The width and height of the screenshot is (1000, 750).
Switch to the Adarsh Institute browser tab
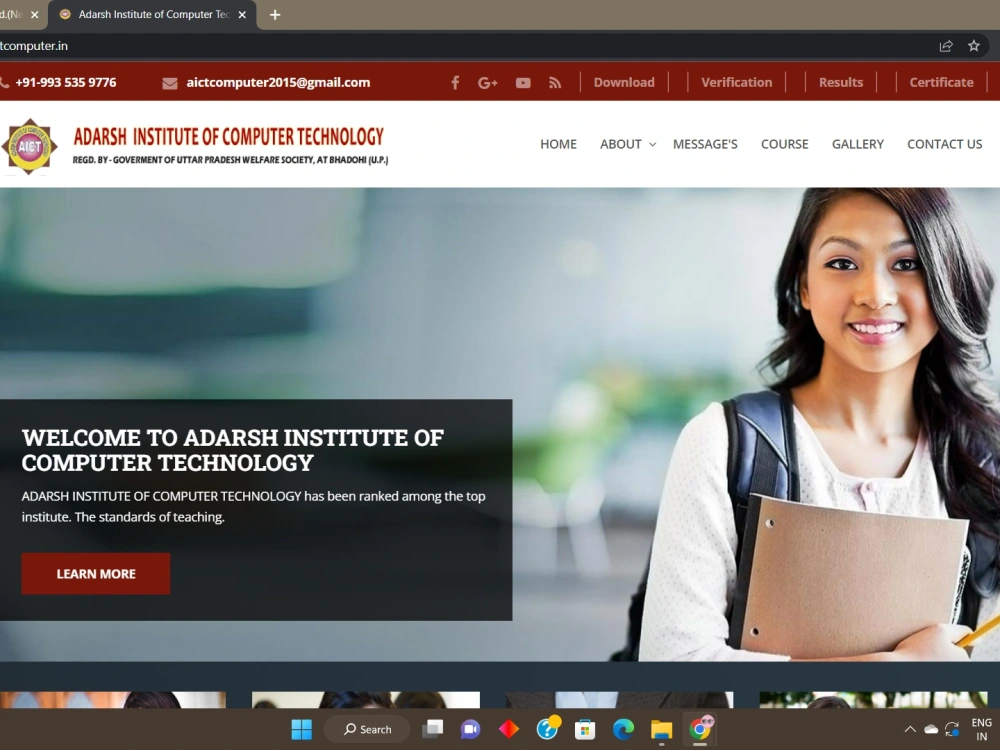(153, 15)
